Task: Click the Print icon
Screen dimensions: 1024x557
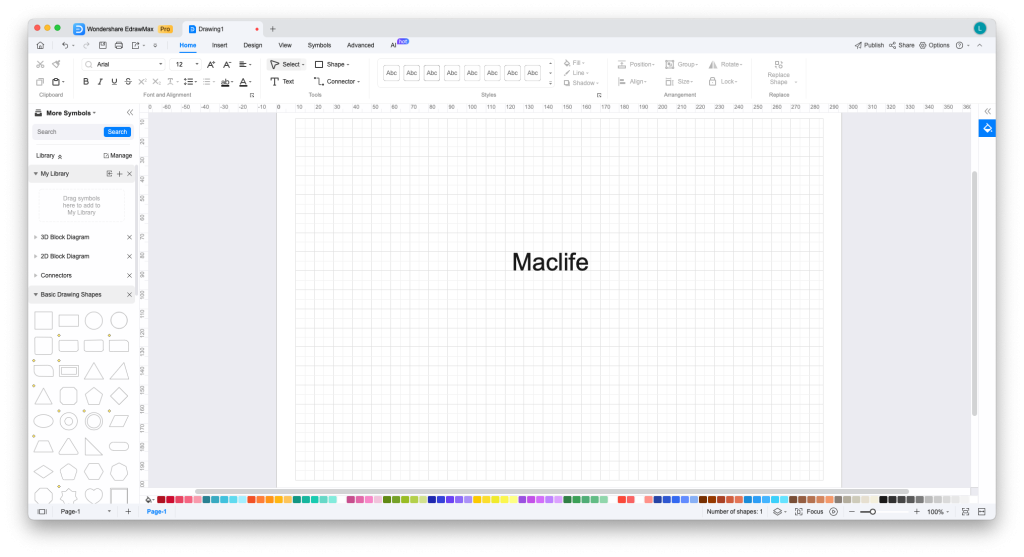Action: 119,45
